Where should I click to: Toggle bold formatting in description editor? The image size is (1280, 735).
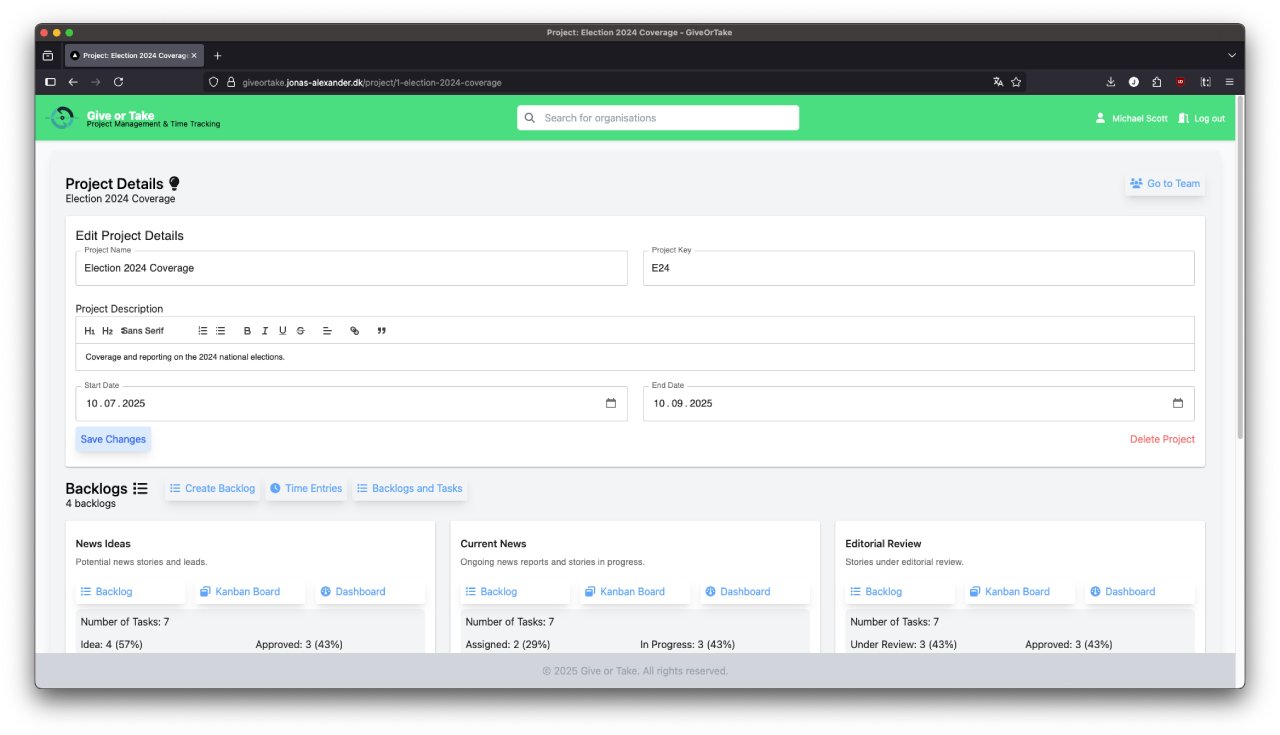pyautogui.click(x=247, y=331)
